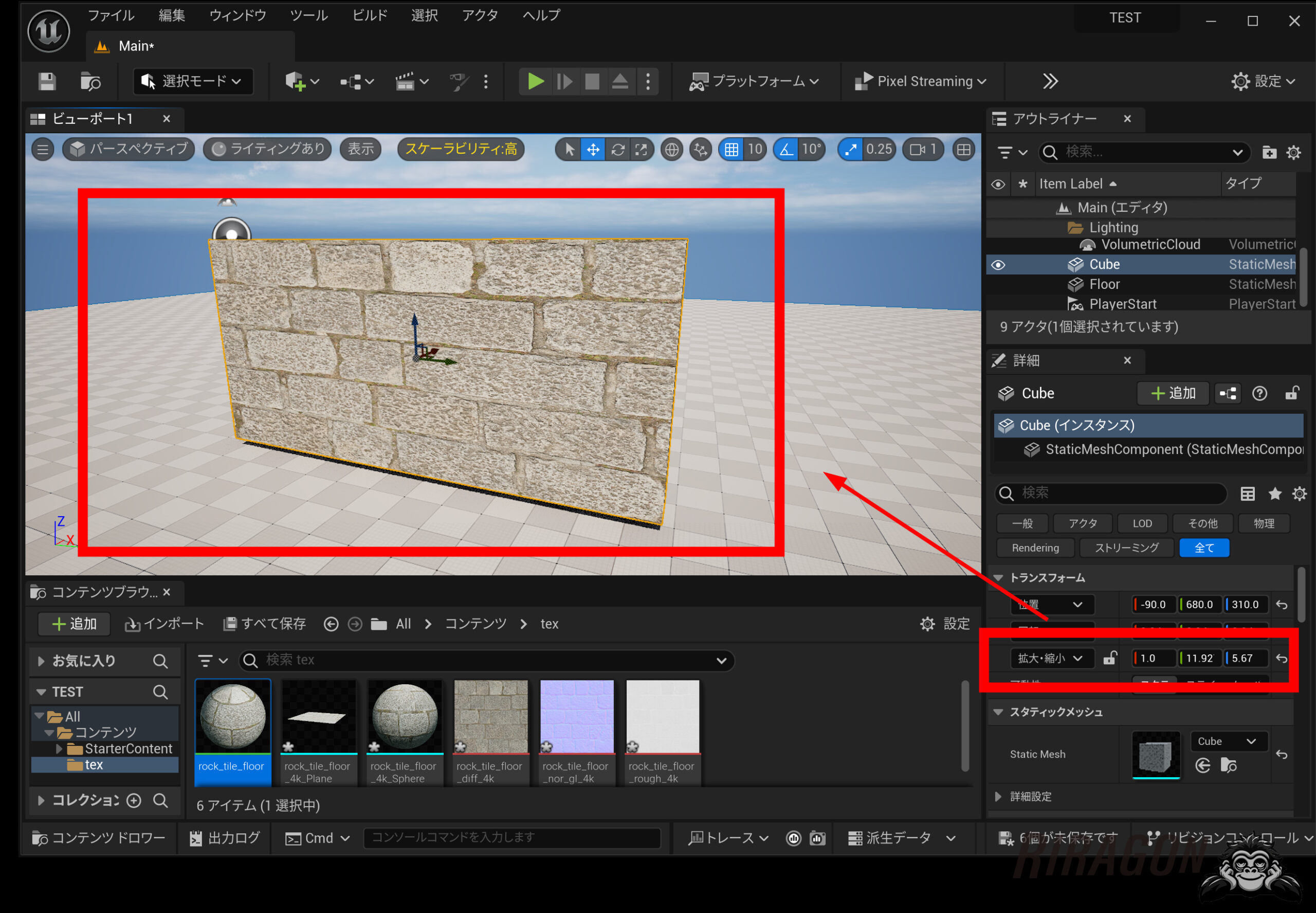
Task: Toggle Cube visibility eye in Outliner
Action: pos(998,265)
